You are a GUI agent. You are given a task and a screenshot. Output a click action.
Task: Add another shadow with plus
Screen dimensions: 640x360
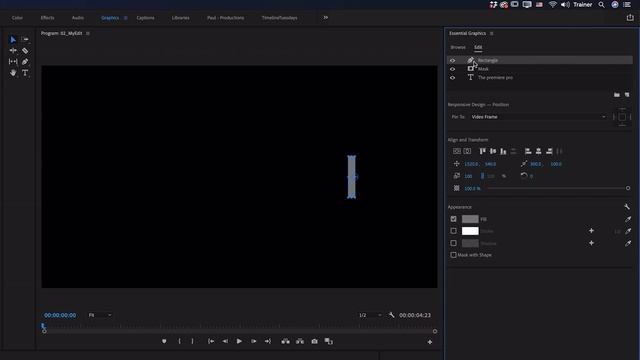pos(591,243)
